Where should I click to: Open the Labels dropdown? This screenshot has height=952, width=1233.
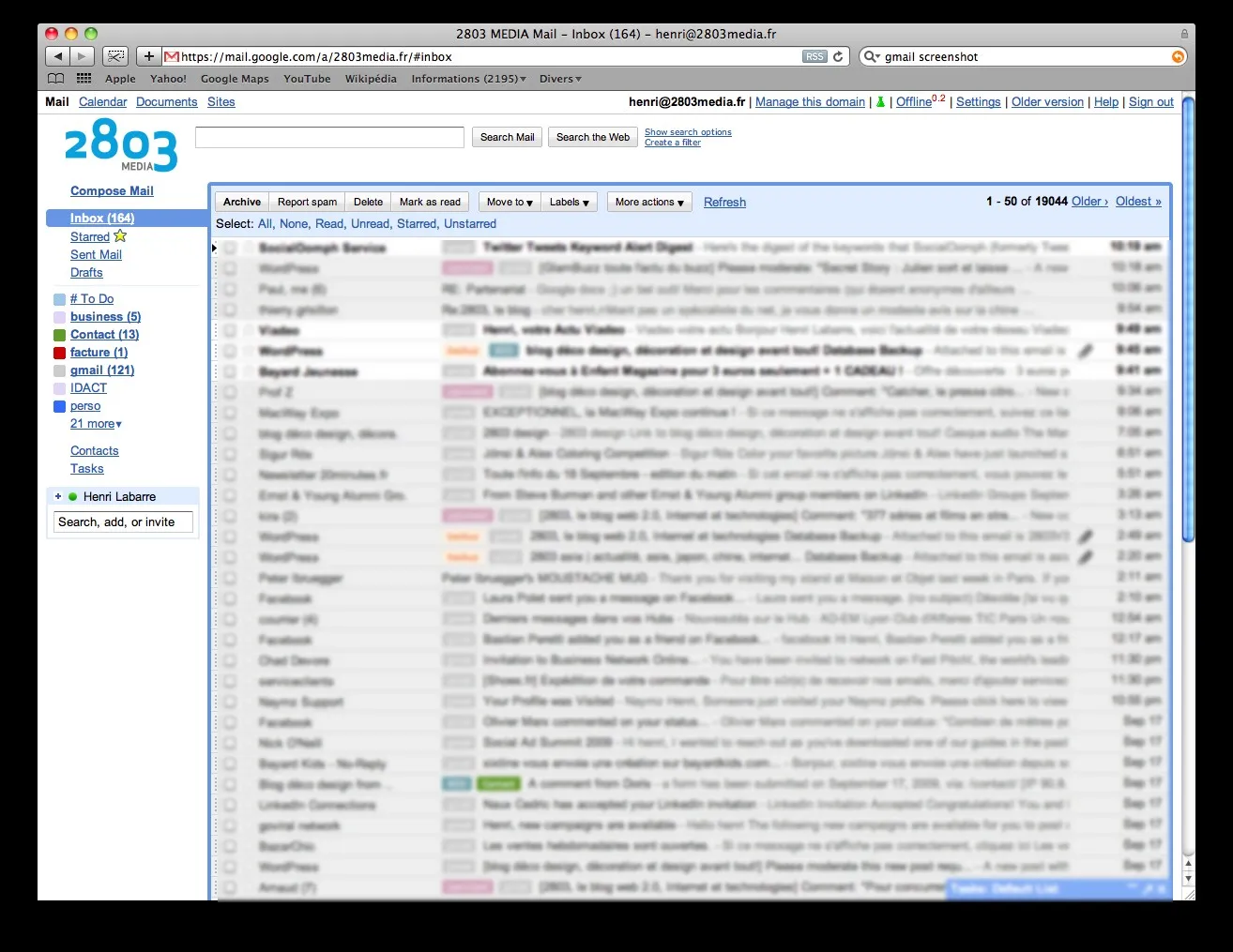(x=570, y=202)
